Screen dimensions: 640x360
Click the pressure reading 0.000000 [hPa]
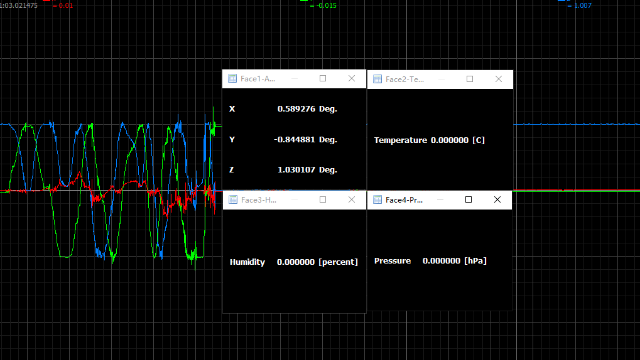click(x=455, y=261)
